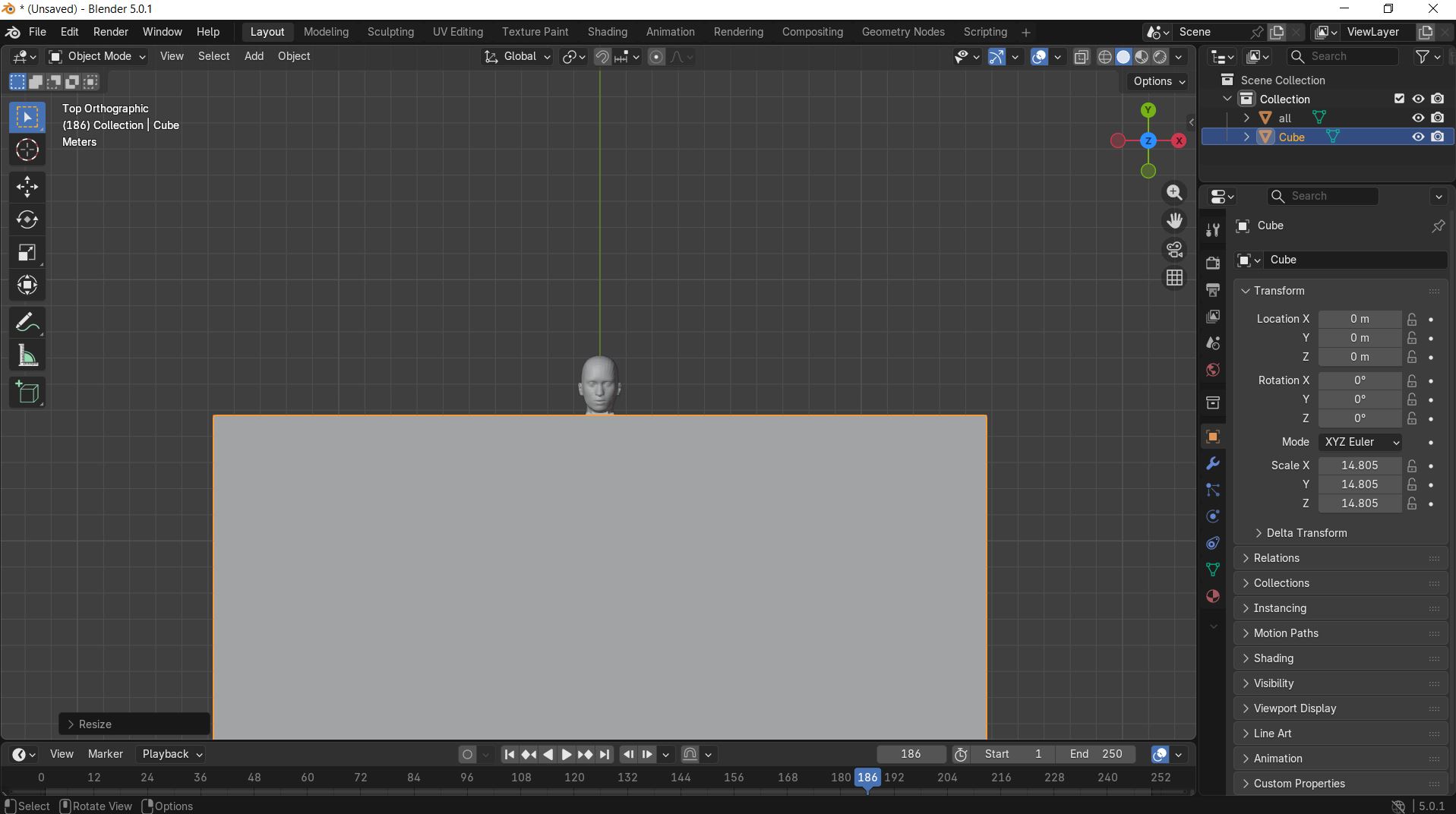The height and width of the screenshot is (814, 1456).
Task: Open the Render menu
Action: click(110, 32)
